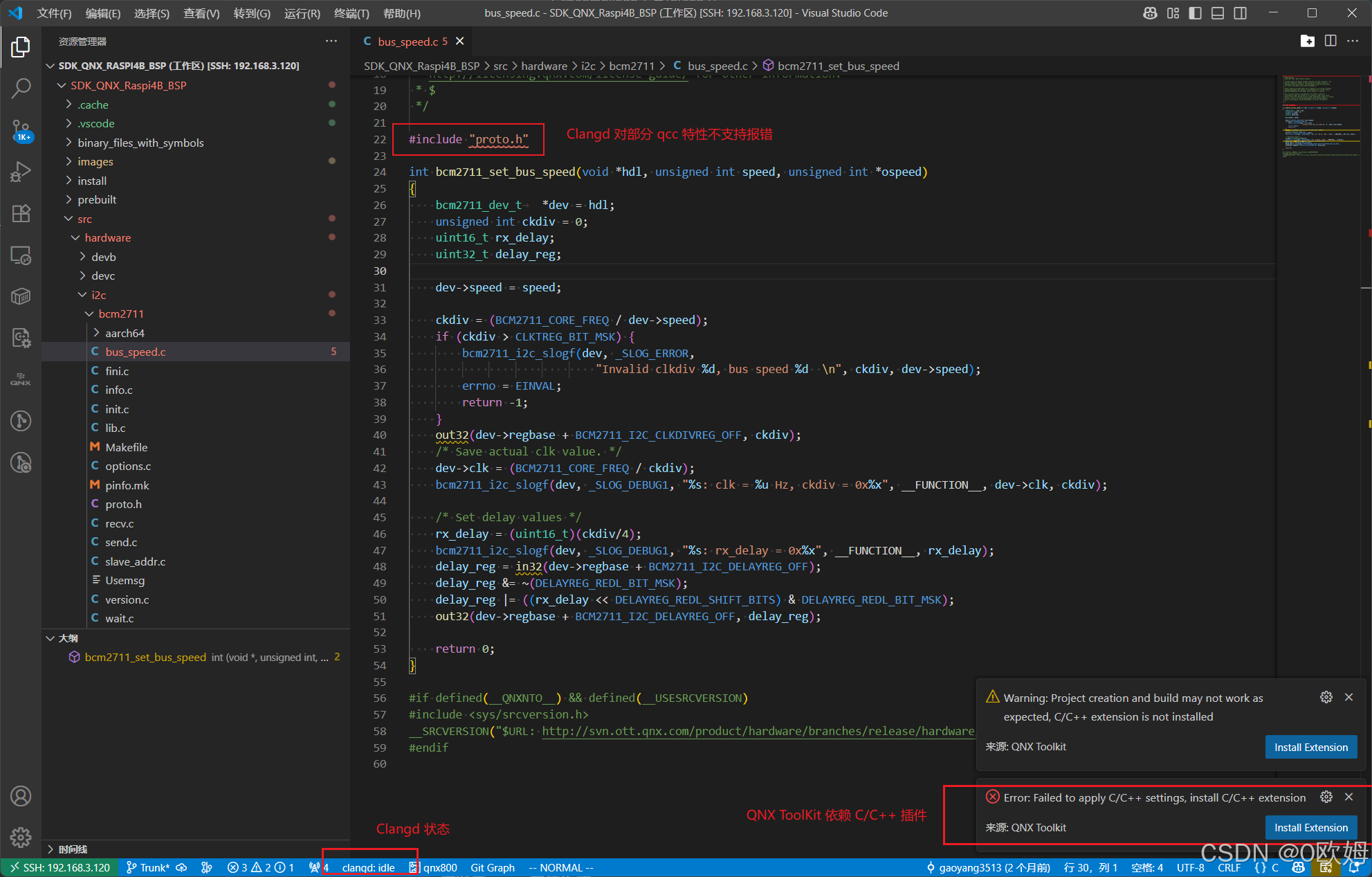Change UTF-8 encoding in status bar
The width and height of the screenshot is (1372, 877).
[1190, 867]
